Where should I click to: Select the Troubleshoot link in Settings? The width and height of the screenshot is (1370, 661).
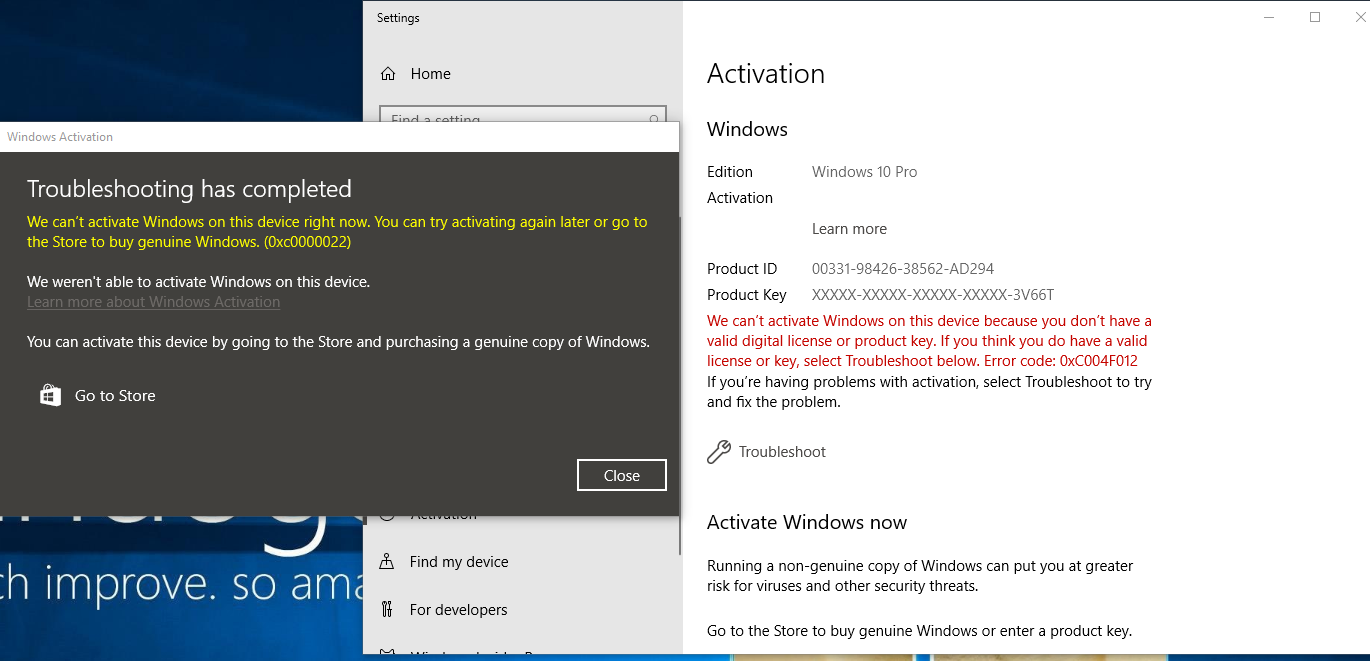[782, 452]
